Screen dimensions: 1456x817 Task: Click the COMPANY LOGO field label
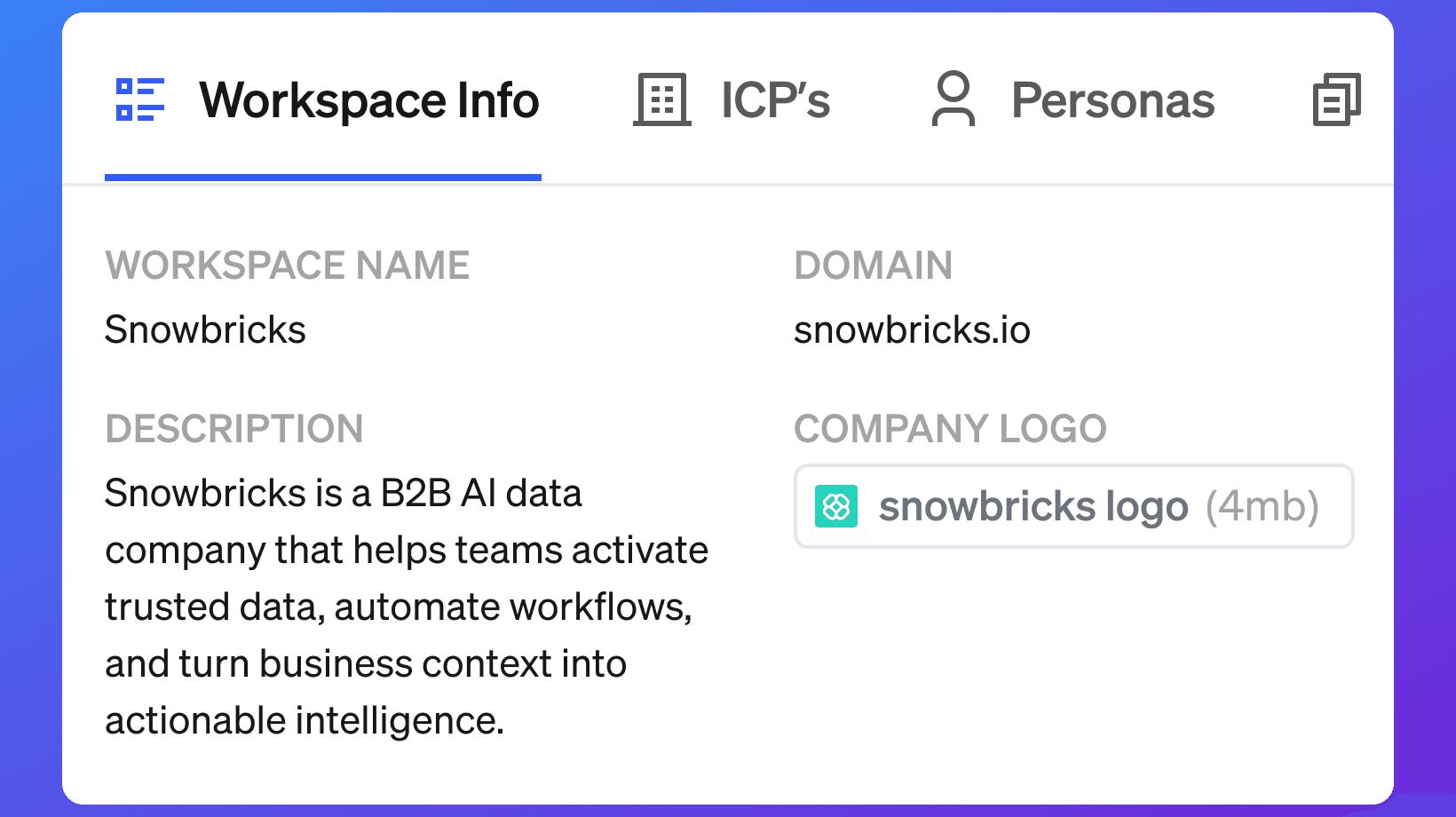[x=950, y=429]
